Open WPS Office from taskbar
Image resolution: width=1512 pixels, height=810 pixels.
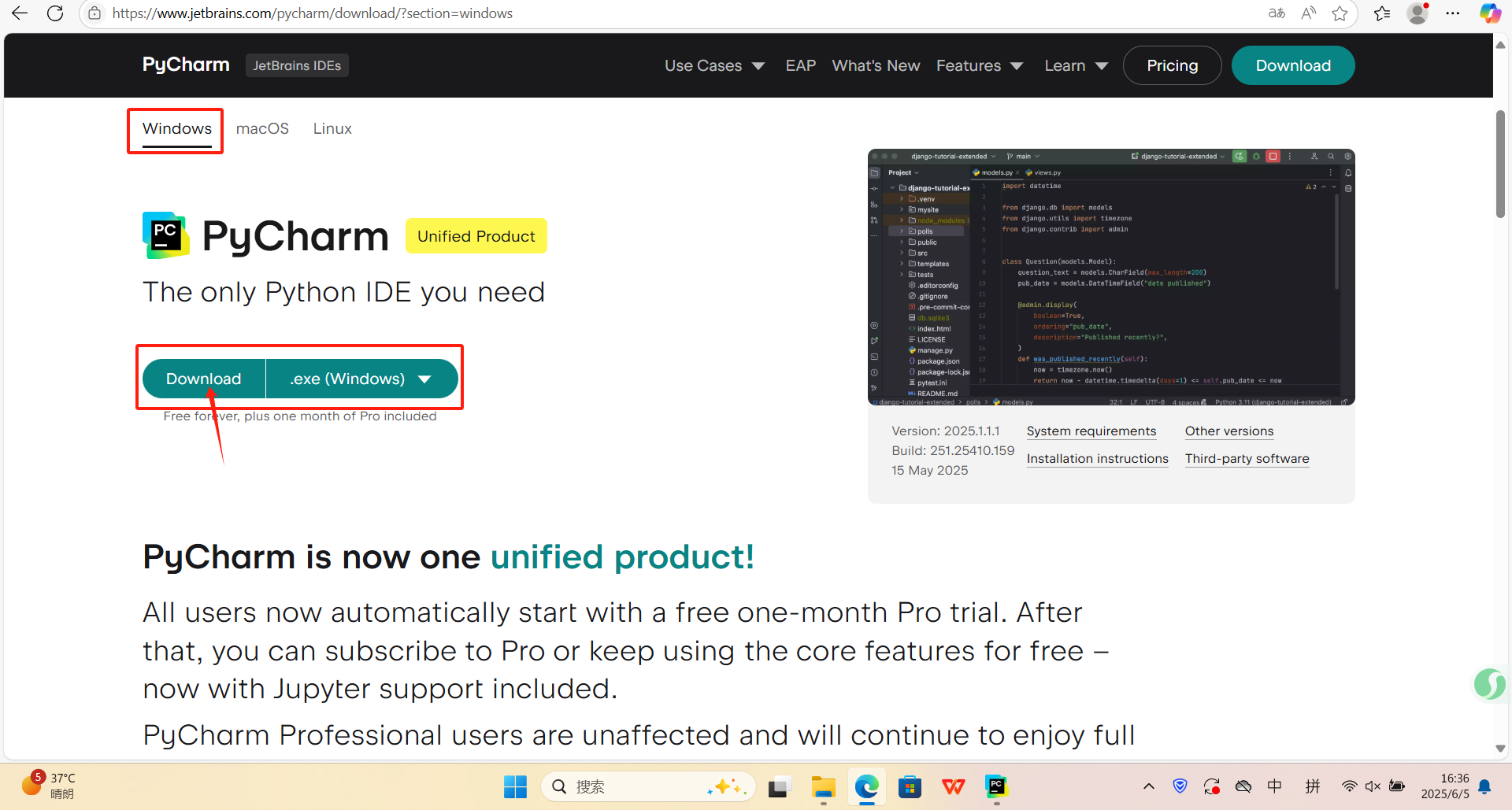[953, 786]
